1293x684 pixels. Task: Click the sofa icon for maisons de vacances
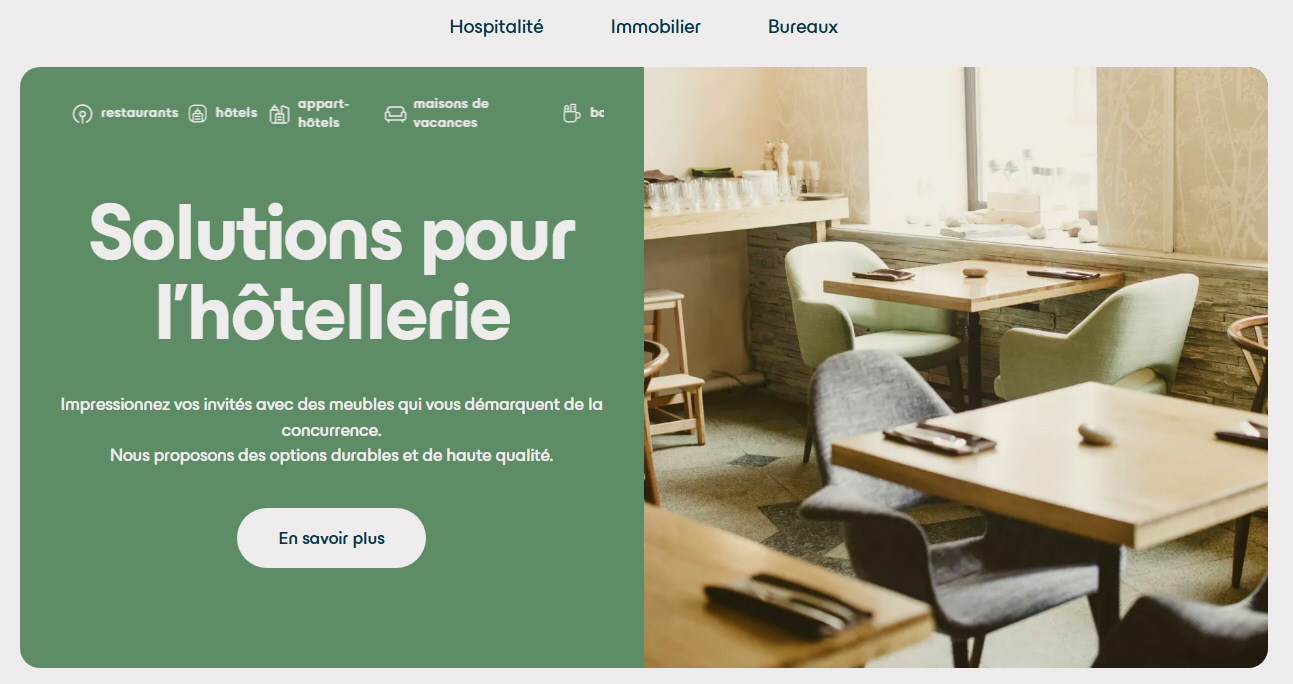395,114
